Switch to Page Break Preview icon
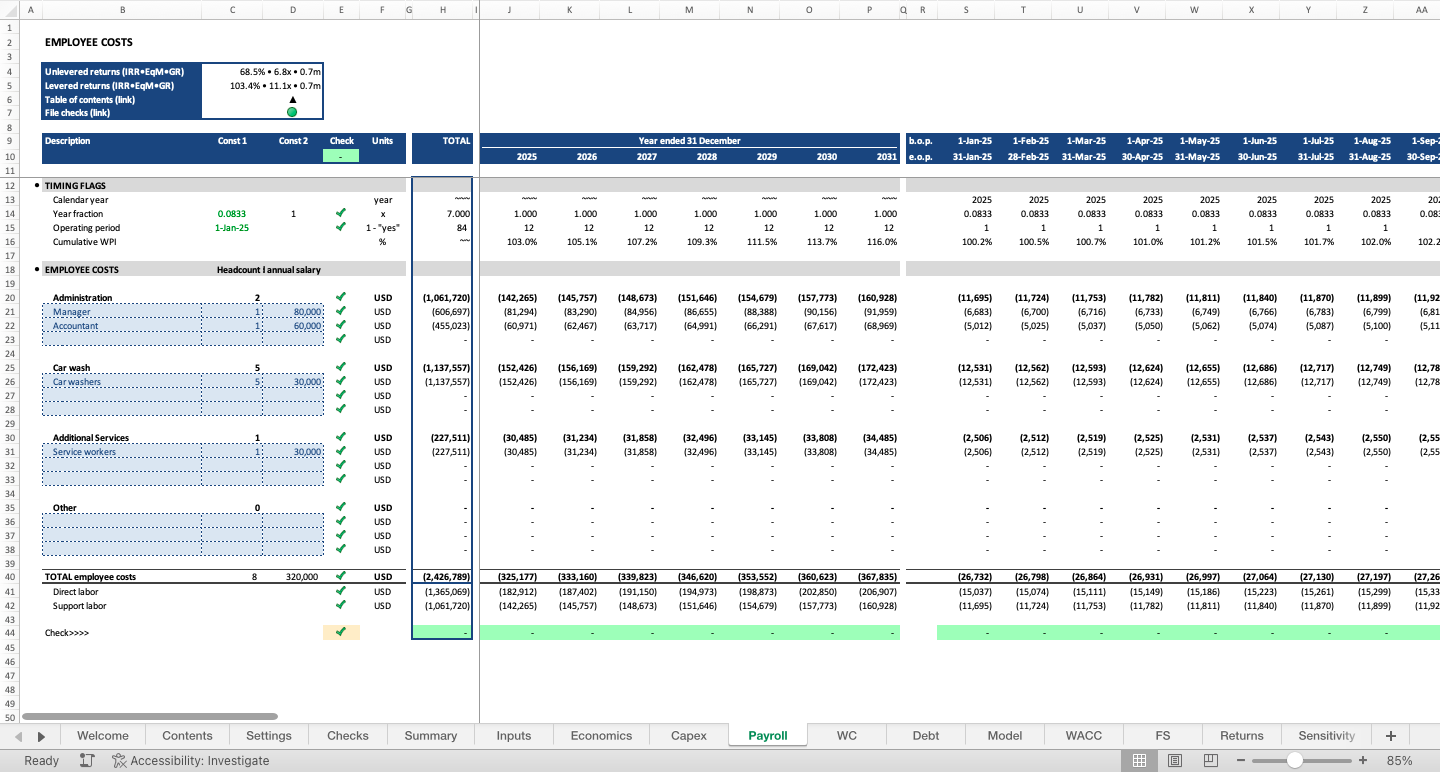 pyautogui.click(x=1211, y=761)
